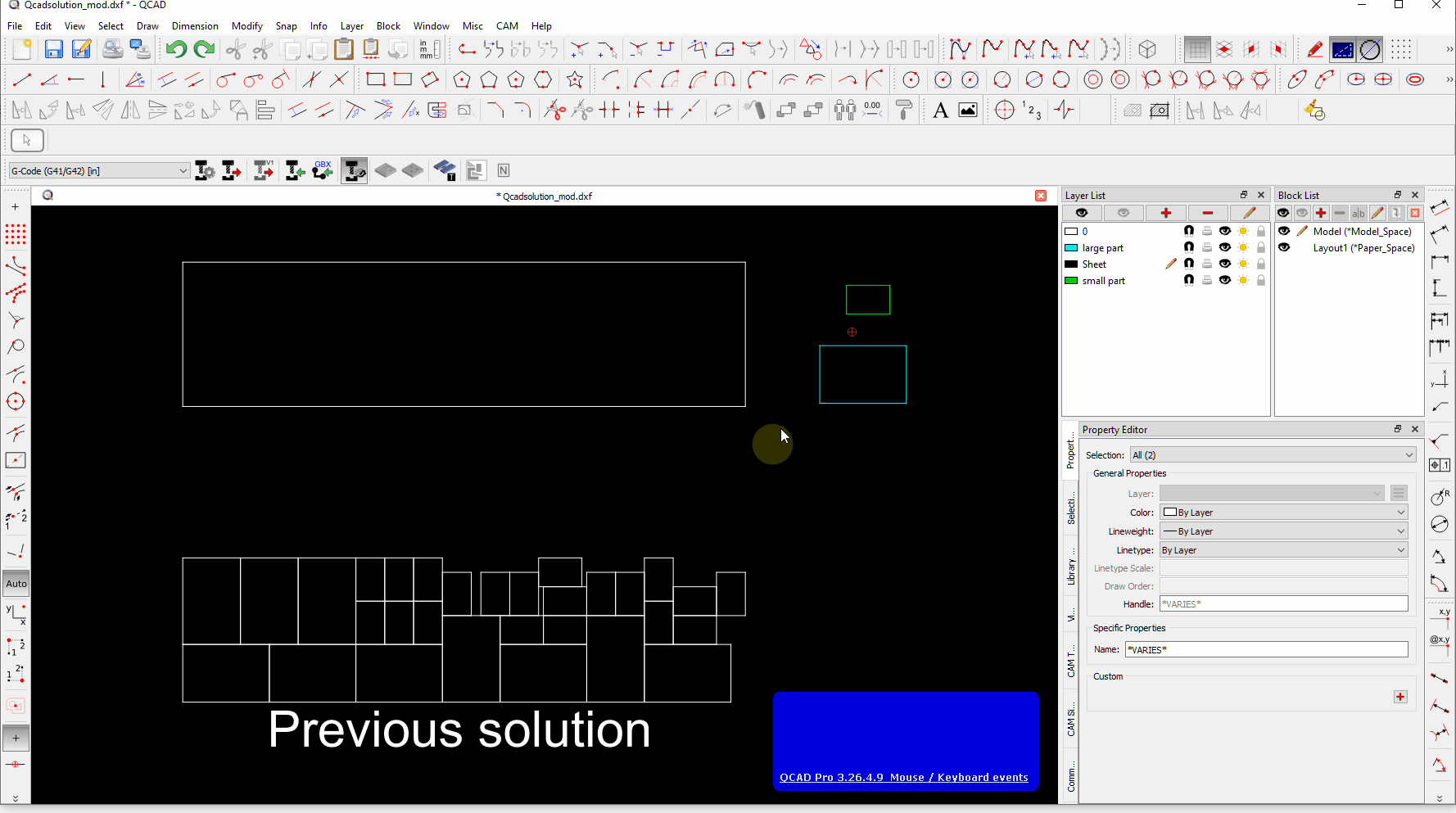Toggle visibility of small part layer
The width and height of the screenshot is (1456, 813).
click(x=1224, y=280)
